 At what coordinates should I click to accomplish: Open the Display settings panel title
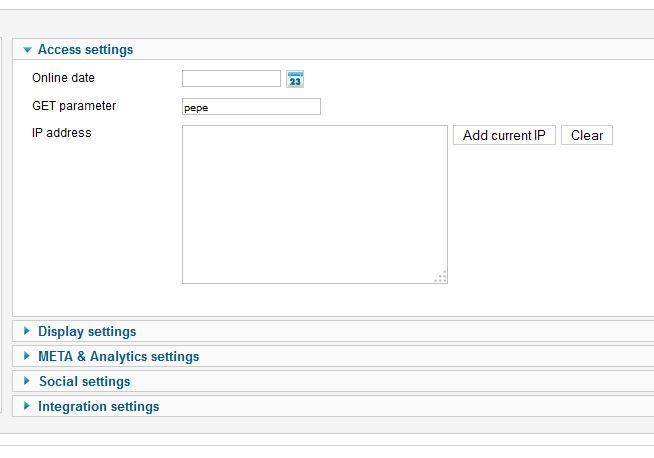tap(87, 331)
